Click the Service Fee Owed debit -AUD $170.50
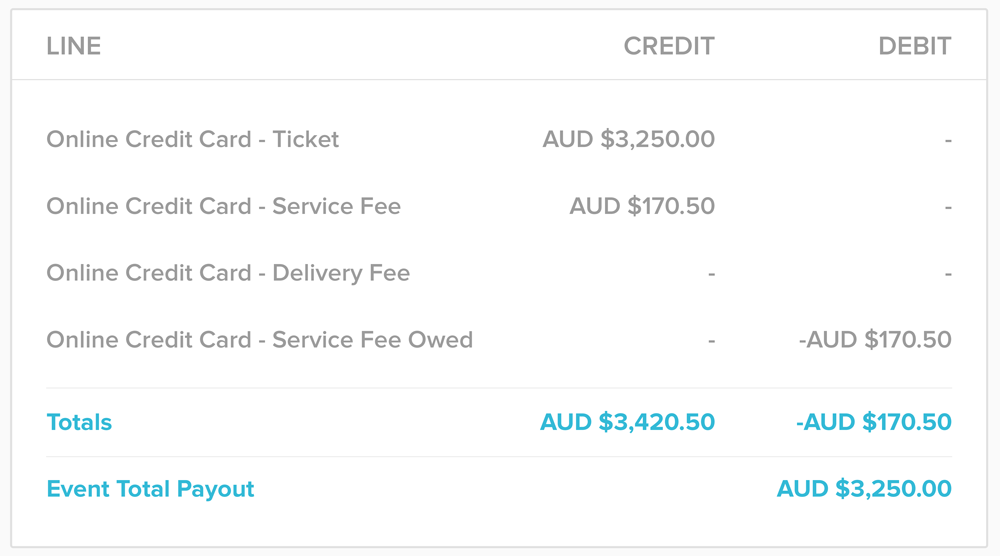The height and width of the screenshot is (556, 1000). pyautogui.click(x=874, y=340)
